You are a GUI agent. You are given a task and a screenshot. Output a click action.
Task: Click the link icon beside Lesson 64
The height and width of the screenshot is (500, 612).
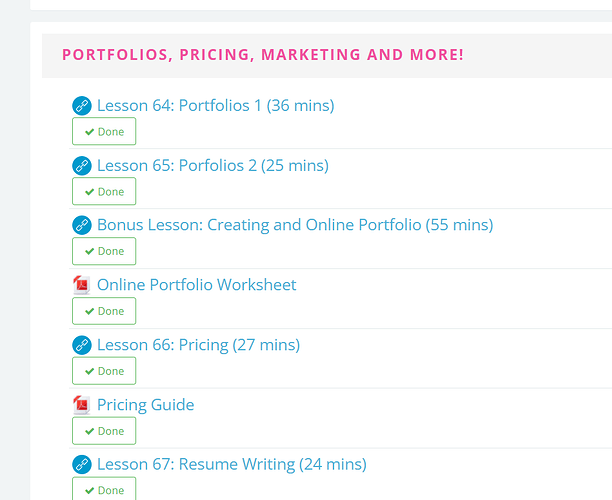pos(82,106)
